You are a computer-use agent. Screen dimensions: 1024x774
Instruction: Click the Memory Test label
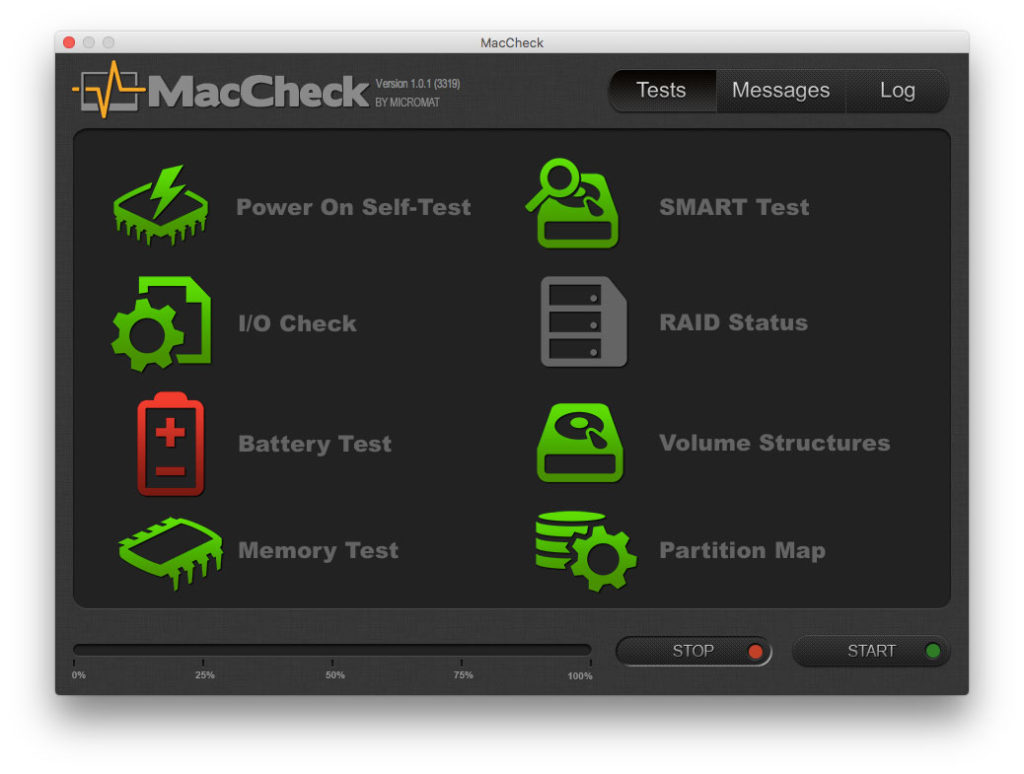pyautogui.click(x=318, y=551)
